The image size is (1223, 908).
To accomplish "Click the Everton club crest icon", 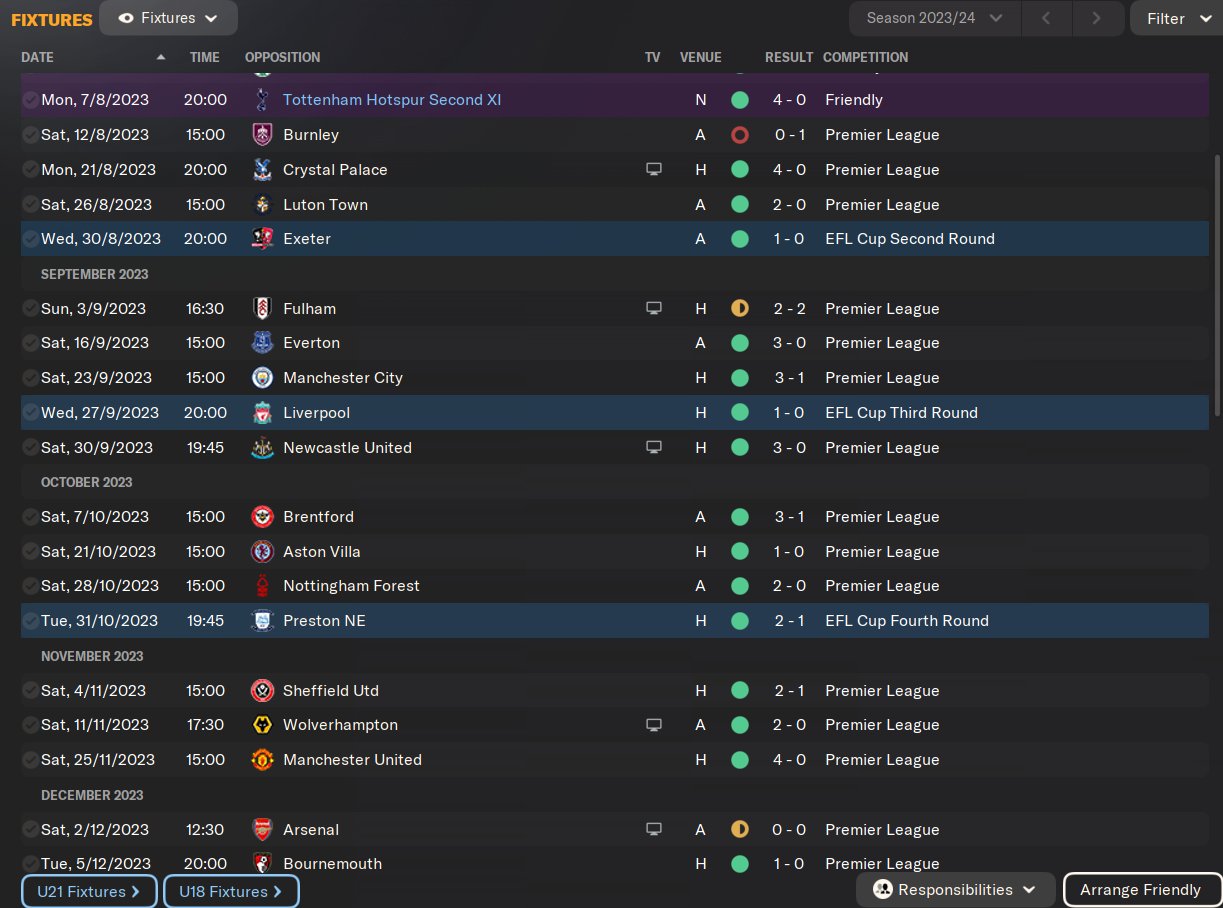I will pyautogui.click(x=262, y=343).
